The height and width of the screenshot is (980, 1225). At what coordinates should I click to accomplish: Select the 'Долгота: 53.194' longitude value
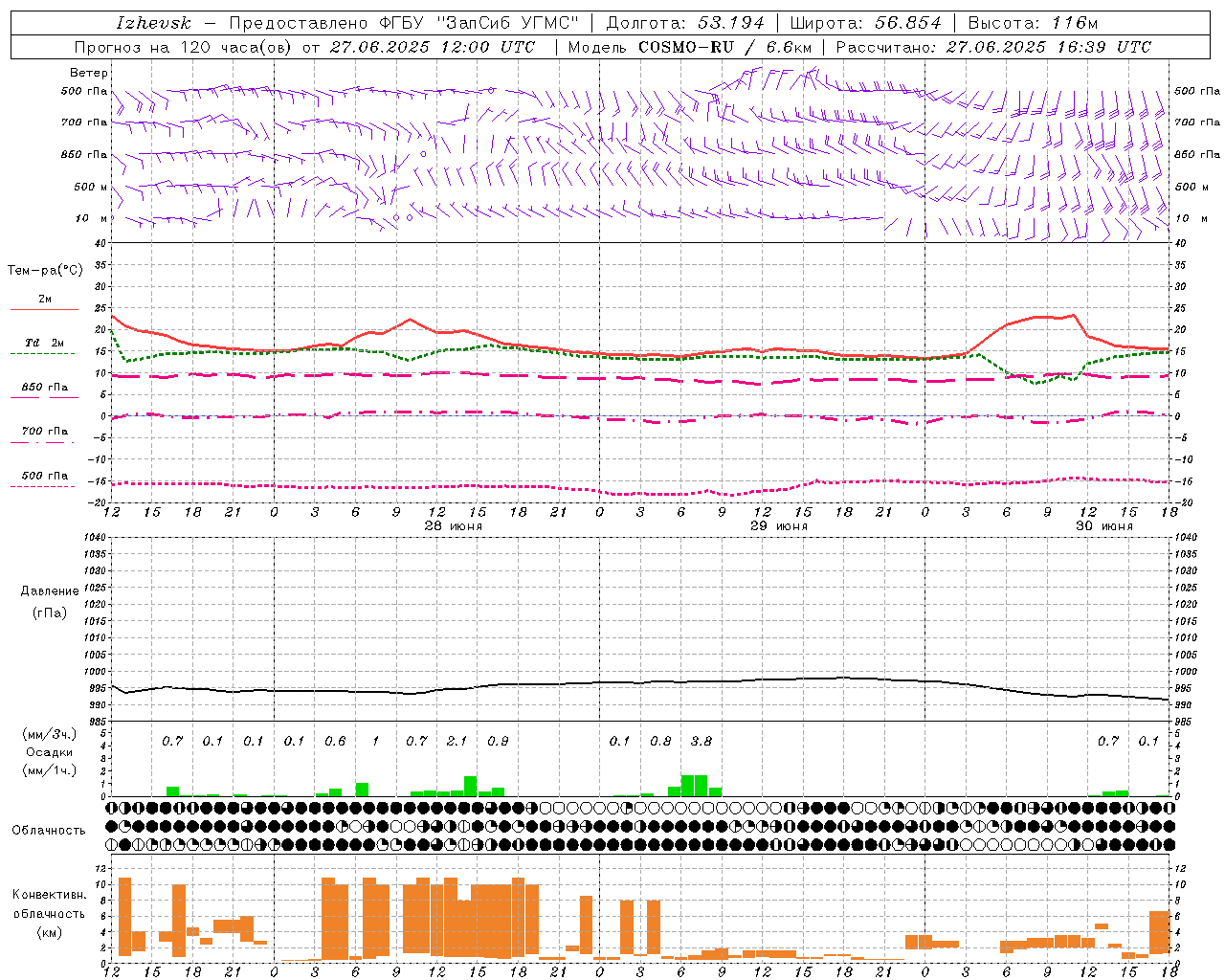click(685, 23)
